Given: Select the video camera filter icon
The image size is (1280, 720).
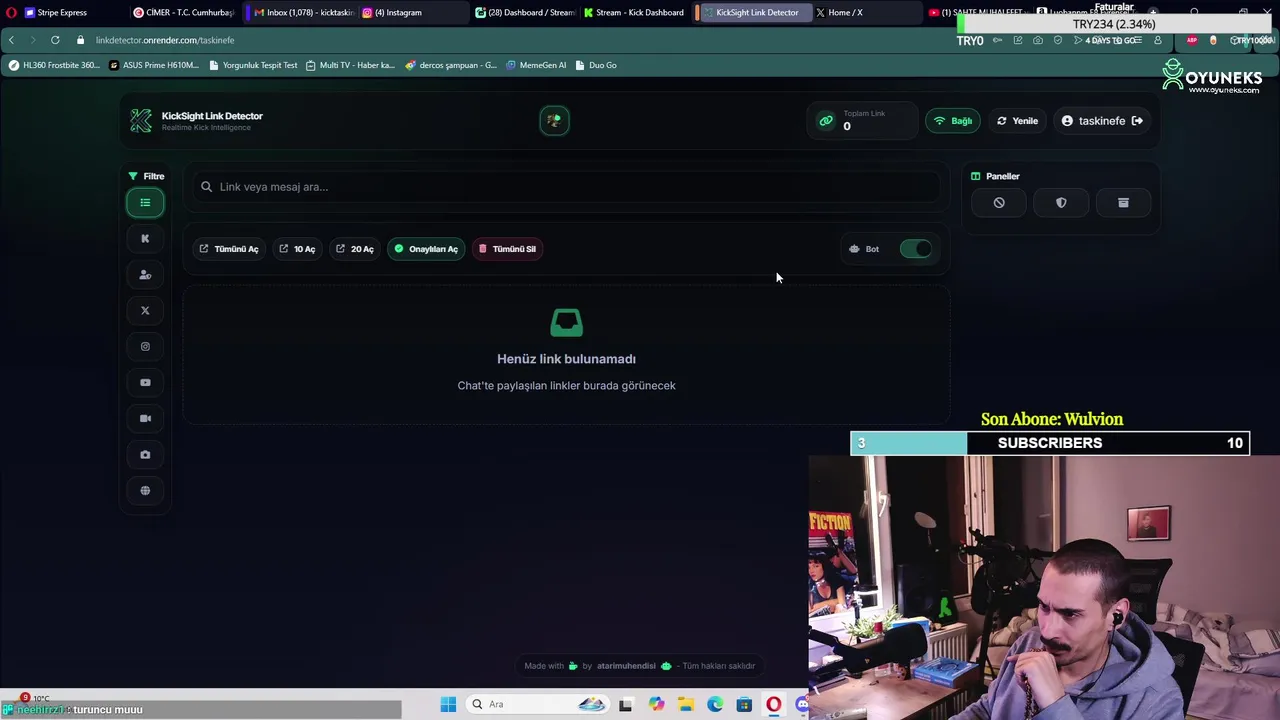Looking at the screenshot, I should [x=145, y=419].
